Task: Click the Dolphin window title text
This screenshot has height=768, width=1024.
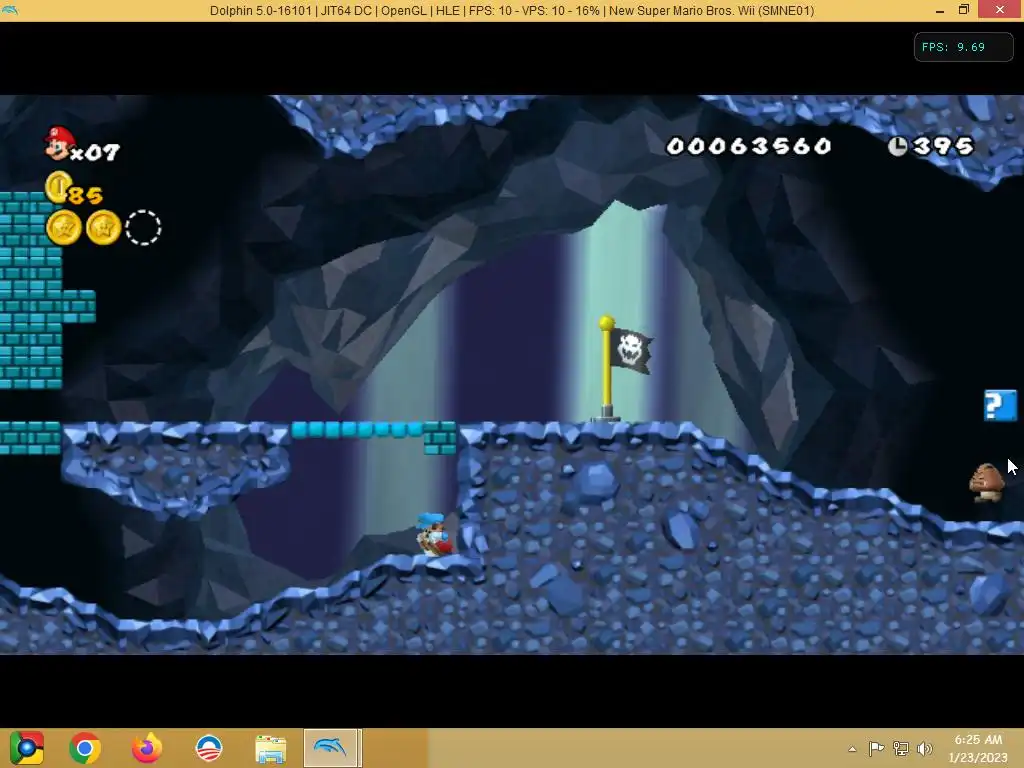Action: 512,10
